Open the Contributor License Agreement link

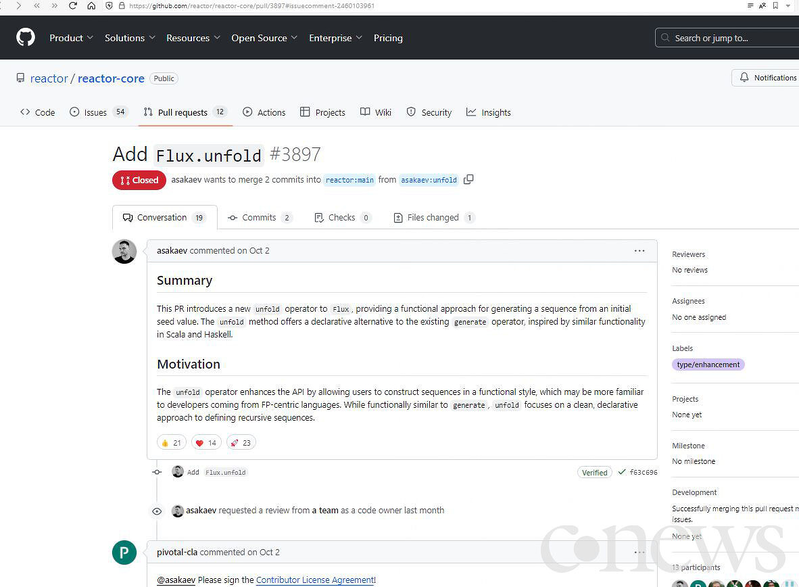pyautogui.click(x=315, y=580)
